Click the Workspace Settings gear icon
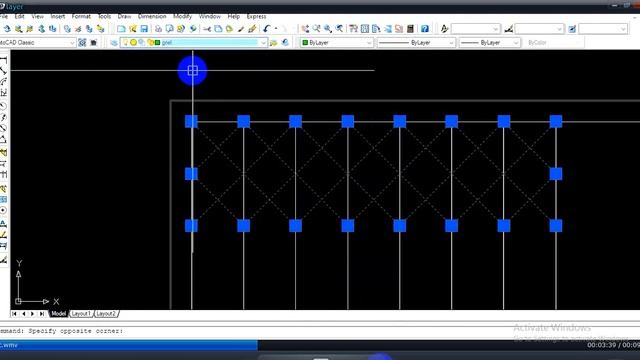Screen dimensions: 640x360 point(82,42)
